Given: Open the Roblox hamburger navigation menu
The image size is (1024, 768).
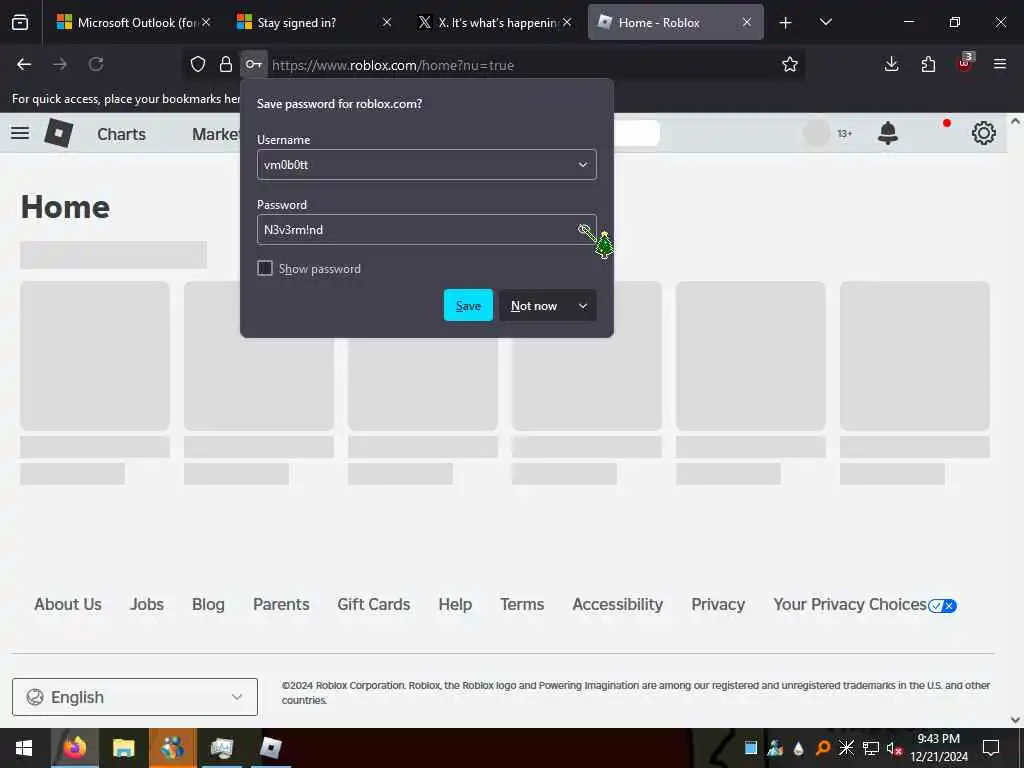Looking at the screenshot, I should [20, 133].
